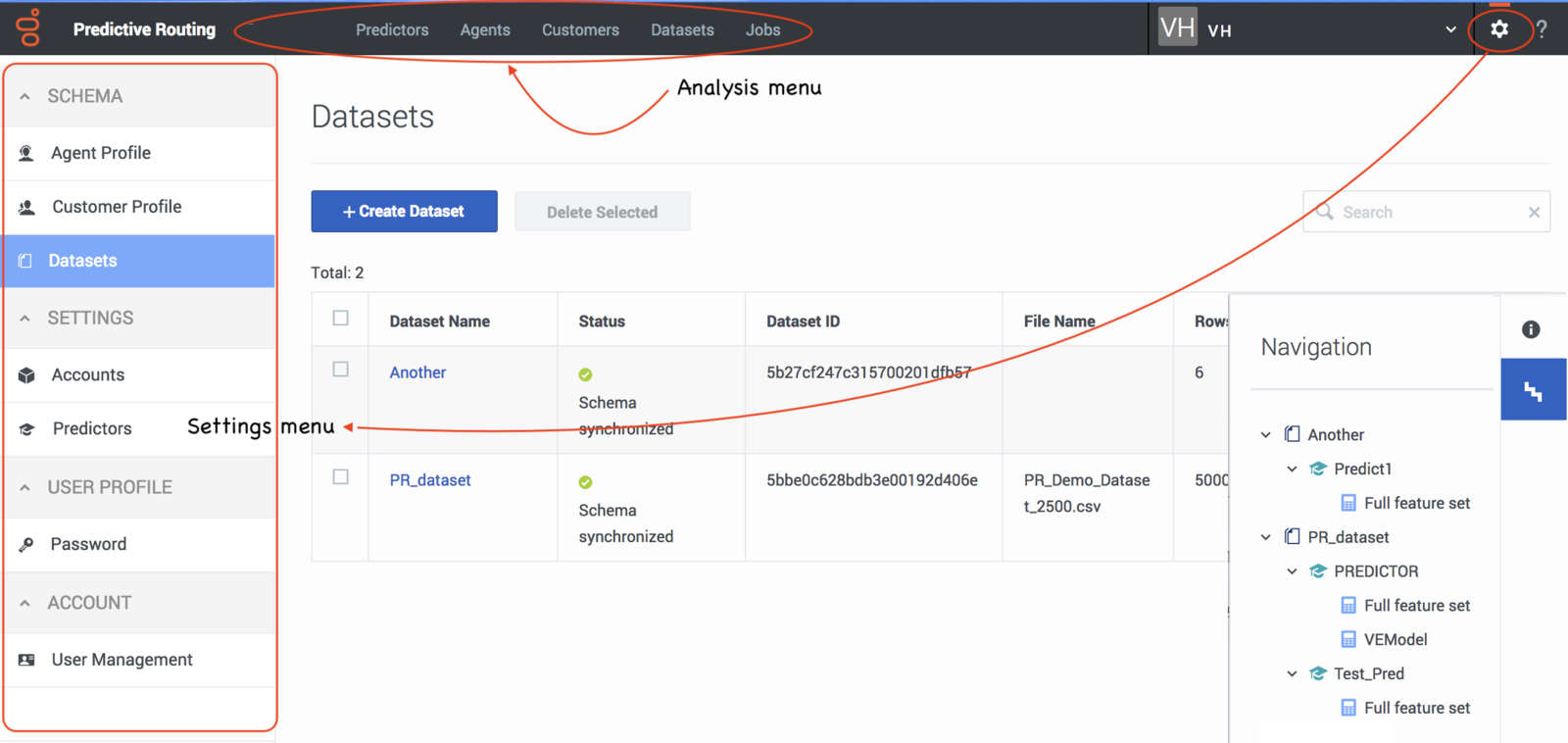Open the VH account dropdown arrow

pyautogui.click(x=1450, y=29)
